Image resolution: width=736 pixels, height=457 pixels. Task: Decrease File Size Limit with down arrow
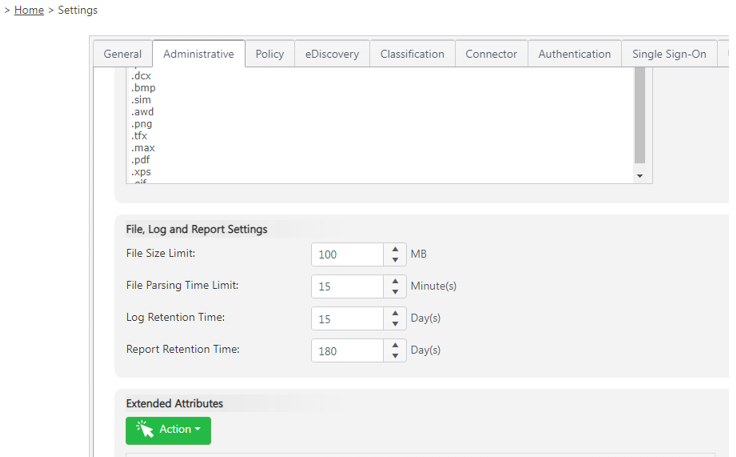(x=396, y=260)
